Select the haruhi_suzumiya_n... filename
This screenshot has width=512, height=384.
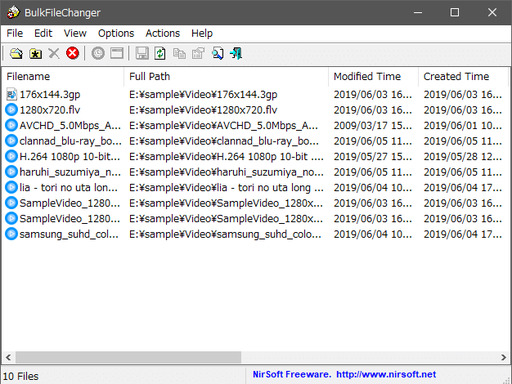[70, 172]
